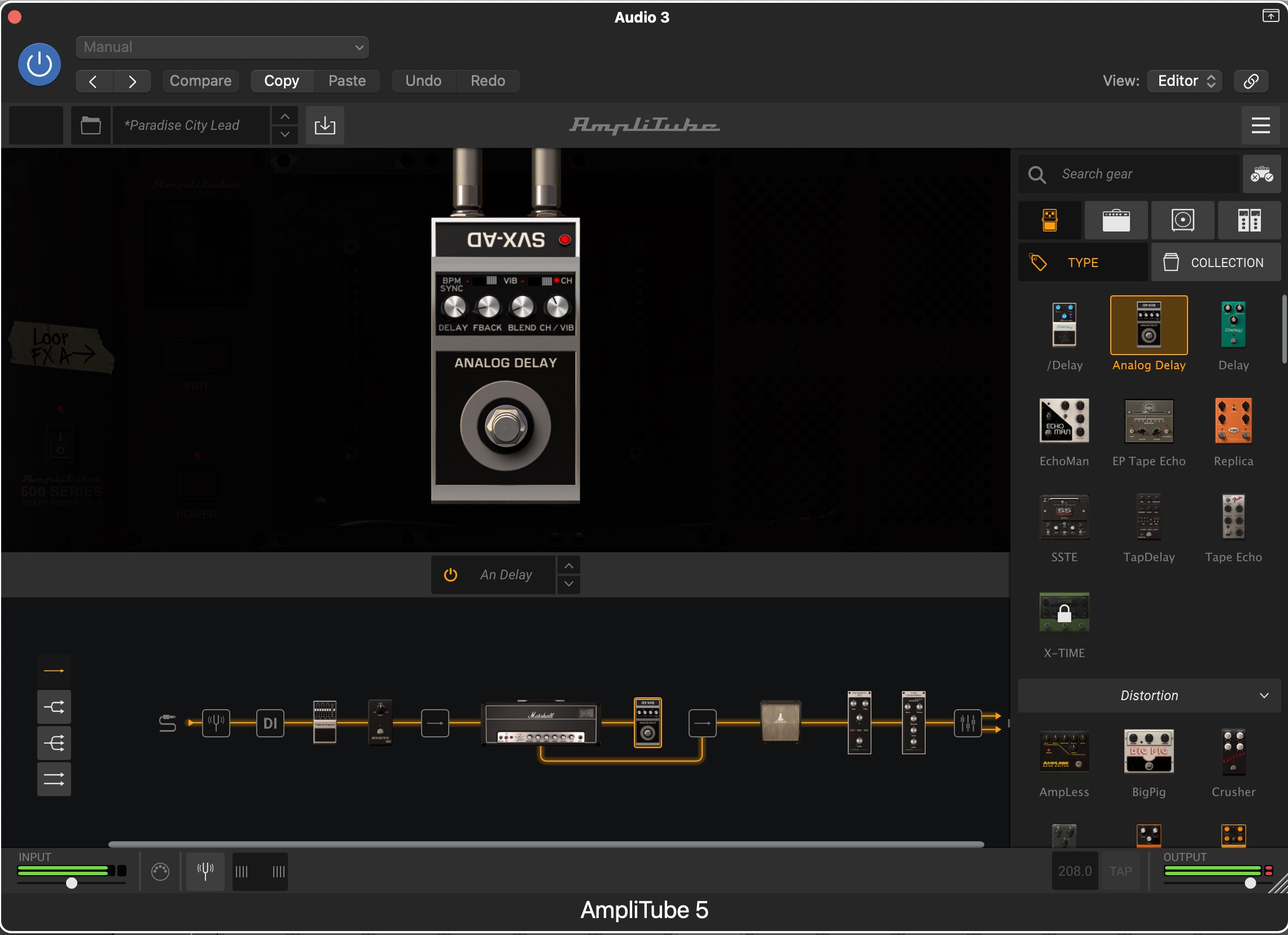Select the EchoMan pedal

tap(1064, 421)
